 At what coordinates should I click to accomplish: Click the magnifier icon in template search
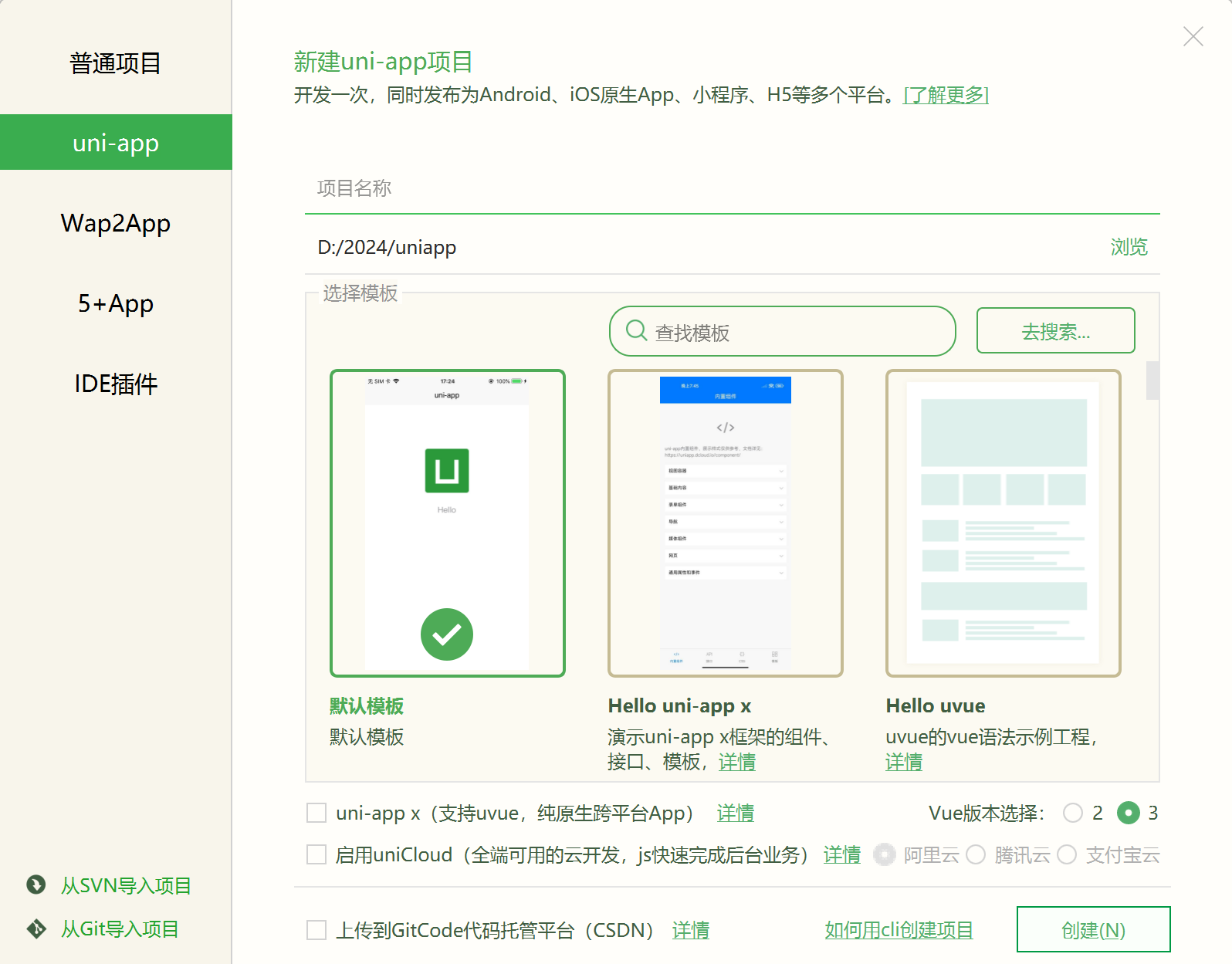(x=636, y=330)
